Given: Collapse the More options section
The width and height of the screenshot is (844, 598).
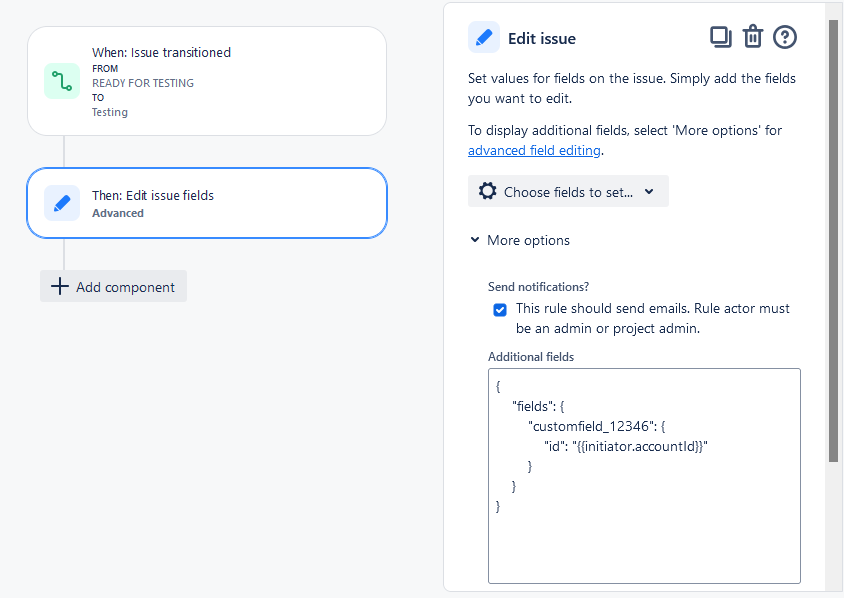Looking at the screenshot, I should tap(520, 240).
